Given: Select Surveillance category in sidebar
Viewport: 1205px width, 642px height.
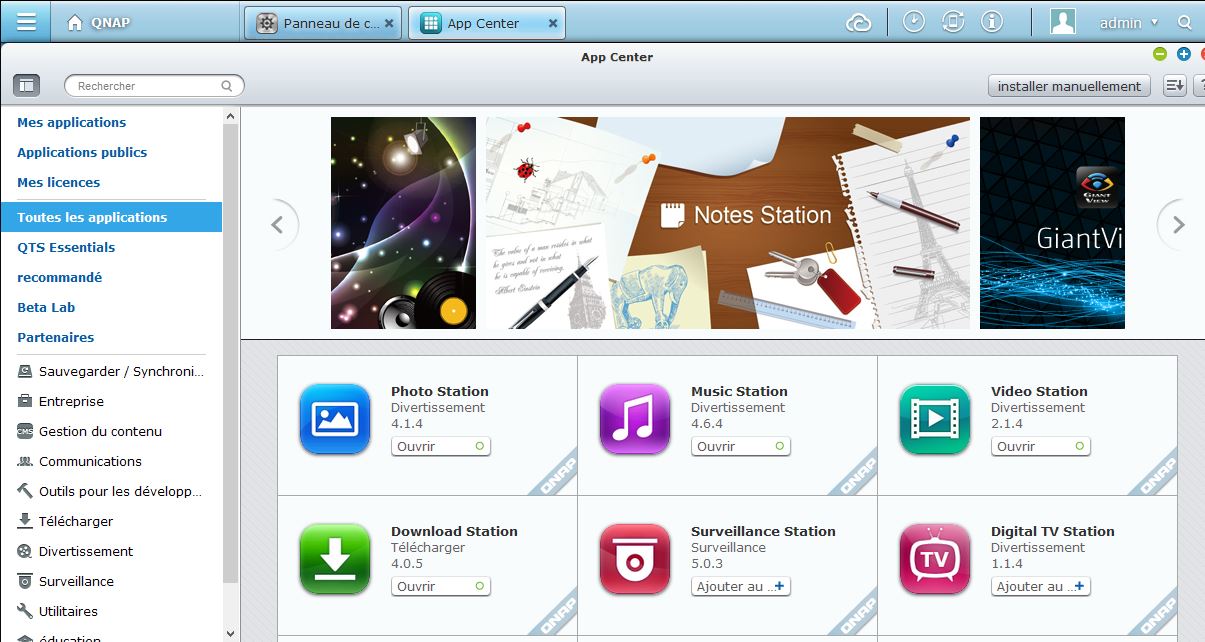Looking at the screenshot, I should 66,581.
